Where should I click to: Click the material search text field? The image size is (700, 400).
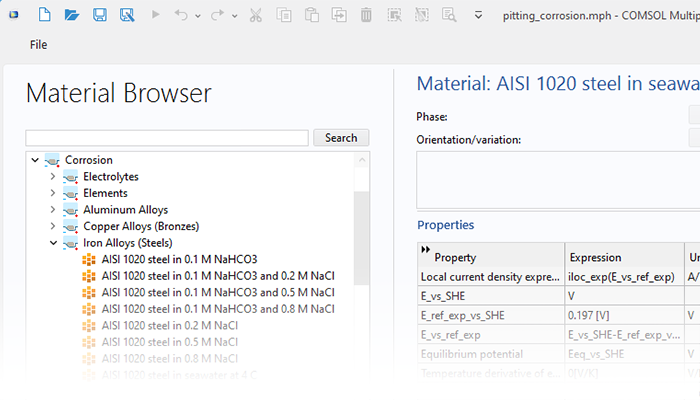point(166,138)
